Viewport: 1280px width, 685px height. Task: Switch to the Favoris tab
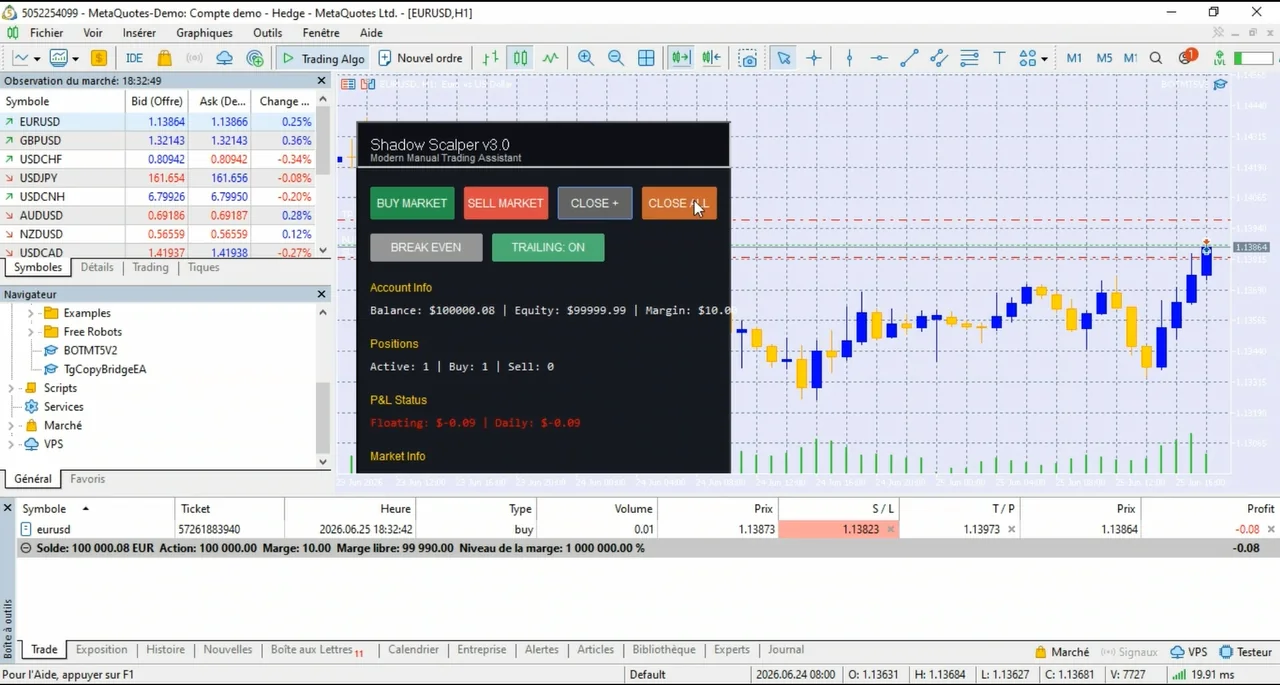[88, 479]
